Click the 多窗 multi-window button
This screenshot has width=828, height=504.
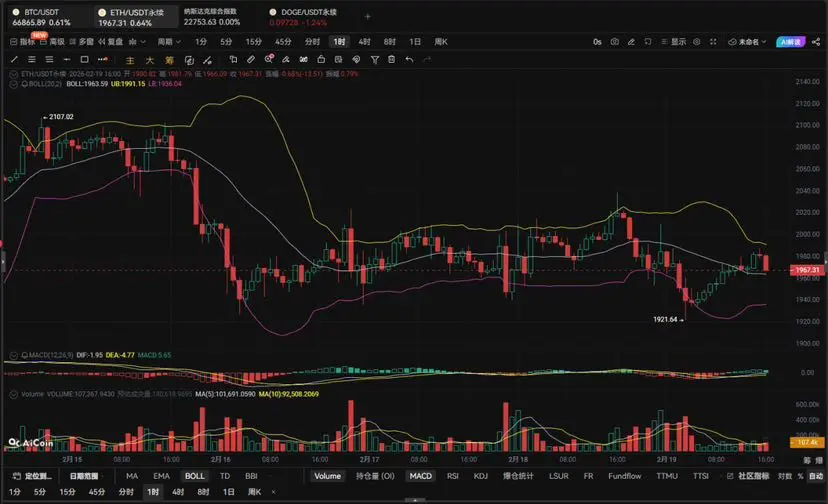81,42
